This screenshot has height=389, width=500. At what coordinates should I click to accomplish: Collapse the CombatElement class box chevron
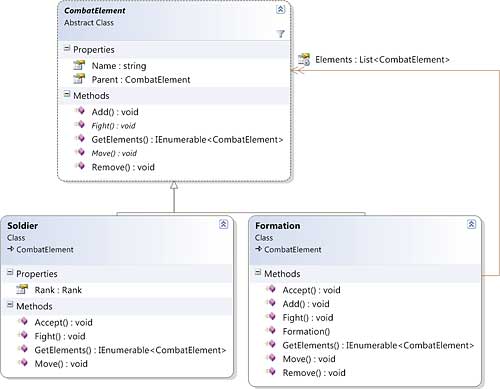click(x=281, y=9)
